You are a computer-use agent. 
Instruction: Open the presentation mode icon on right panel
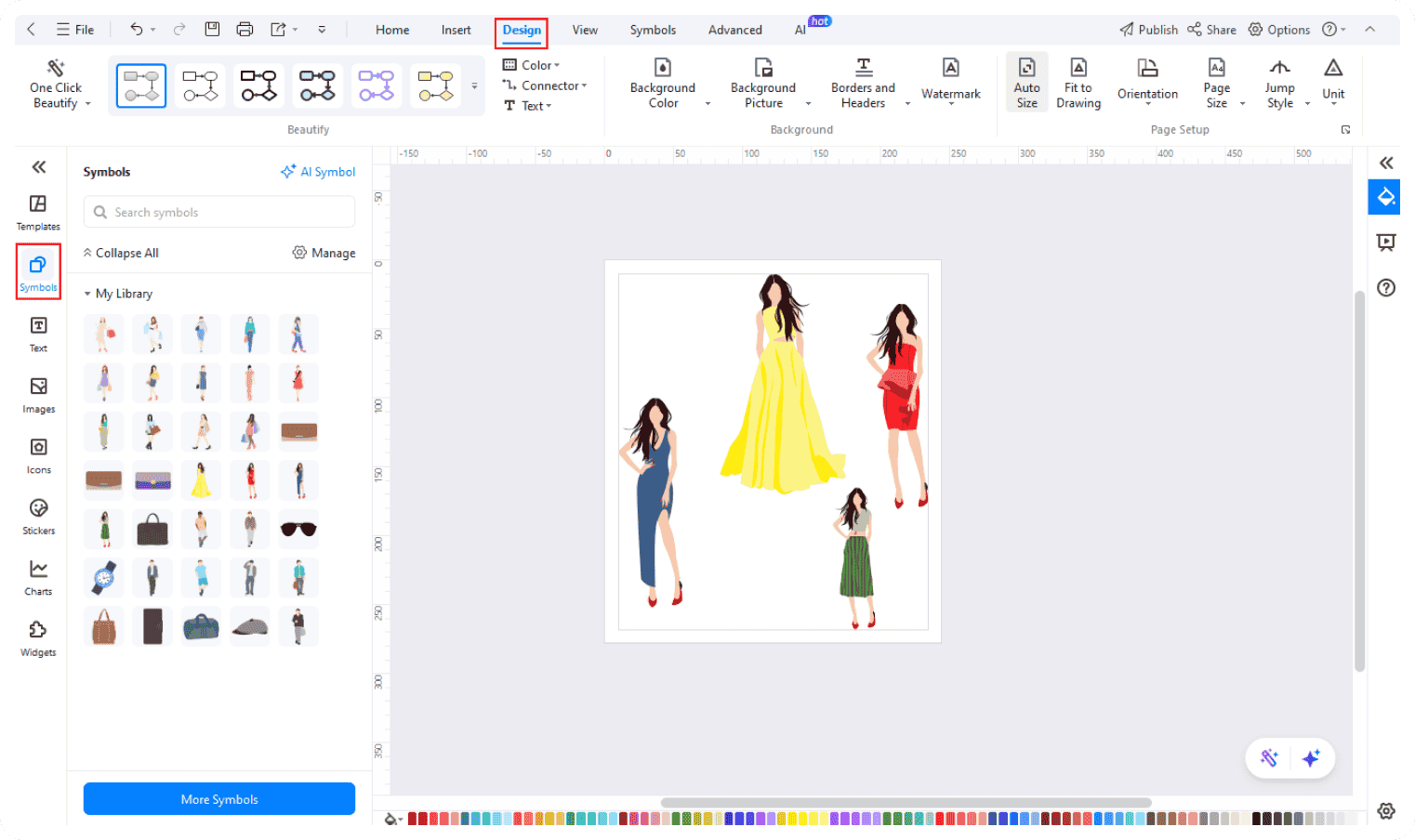(1386, 243)
